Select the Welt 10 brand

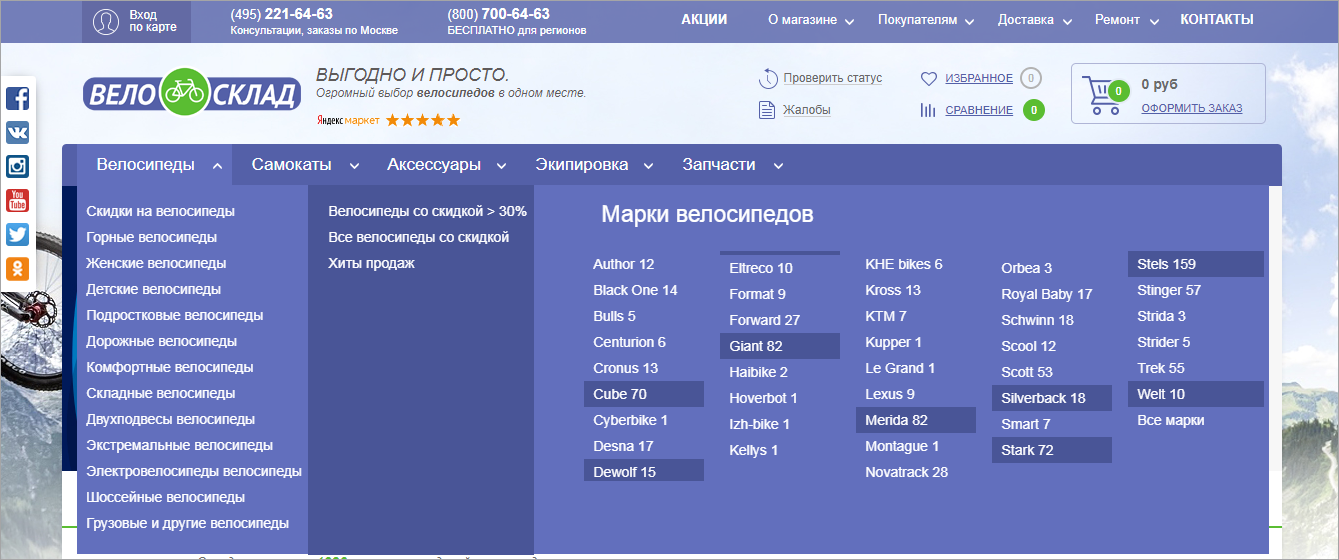pyautogui.click(x=1196, y=394)
